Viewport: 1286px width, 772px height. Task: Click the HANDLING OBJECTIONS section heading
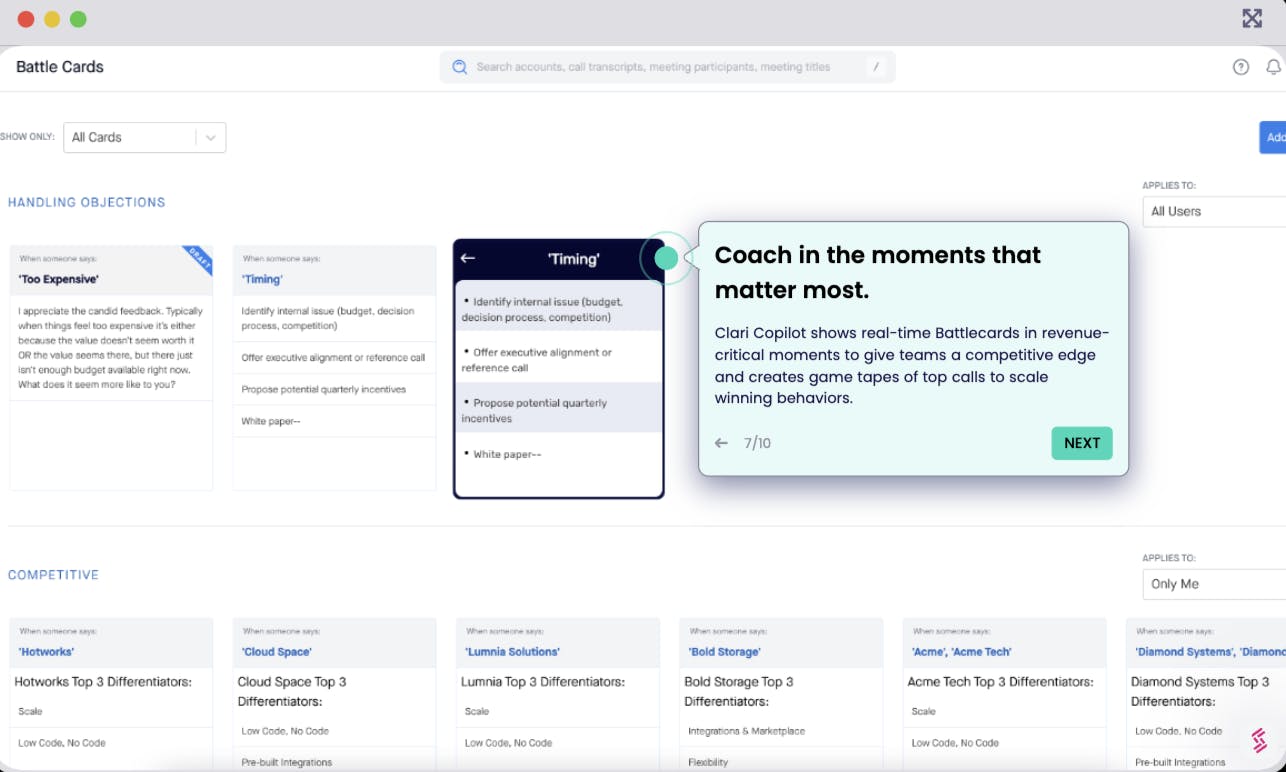click(87, 202)
